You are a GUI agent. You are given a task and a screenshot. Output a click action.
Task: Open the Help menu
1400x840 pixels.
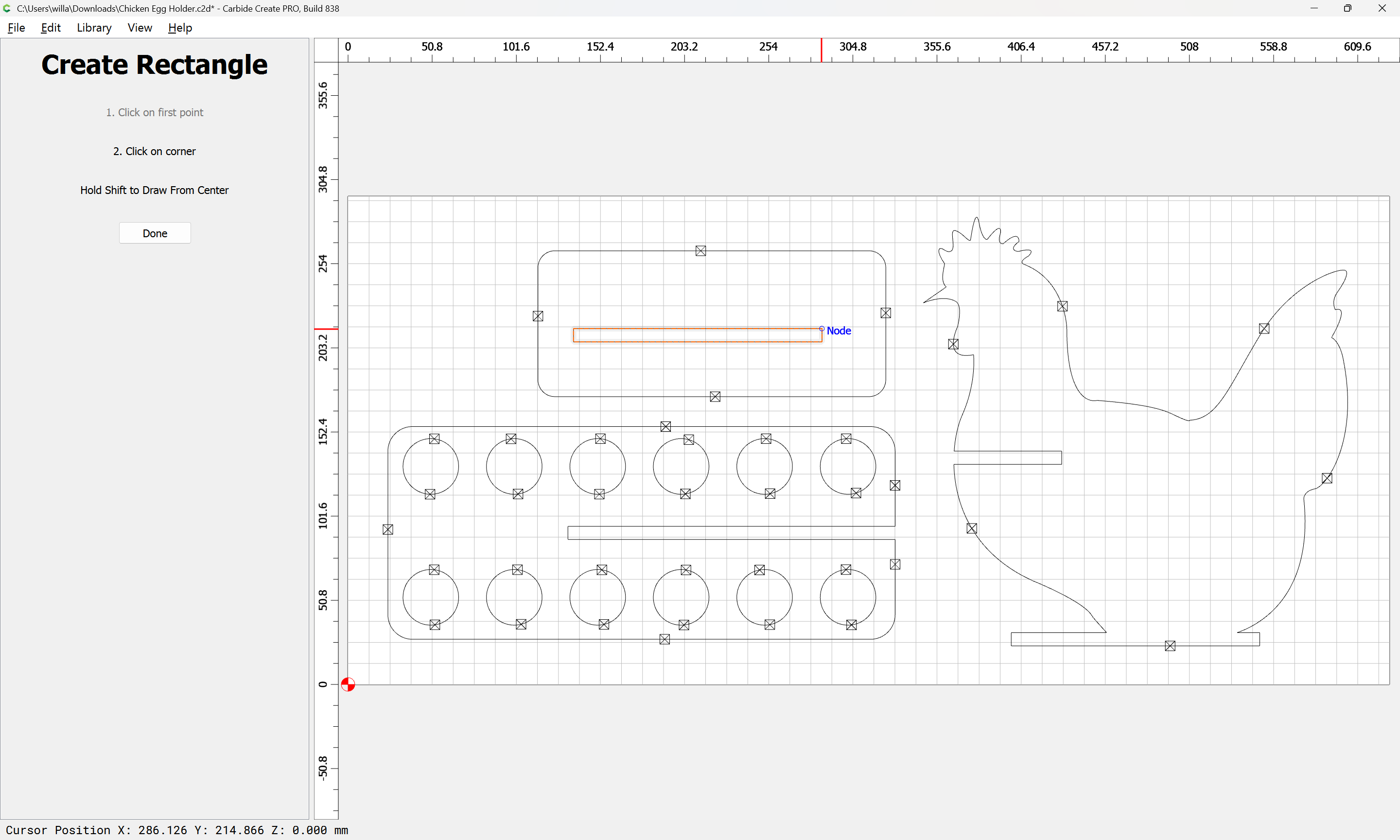tap(180, 28)
